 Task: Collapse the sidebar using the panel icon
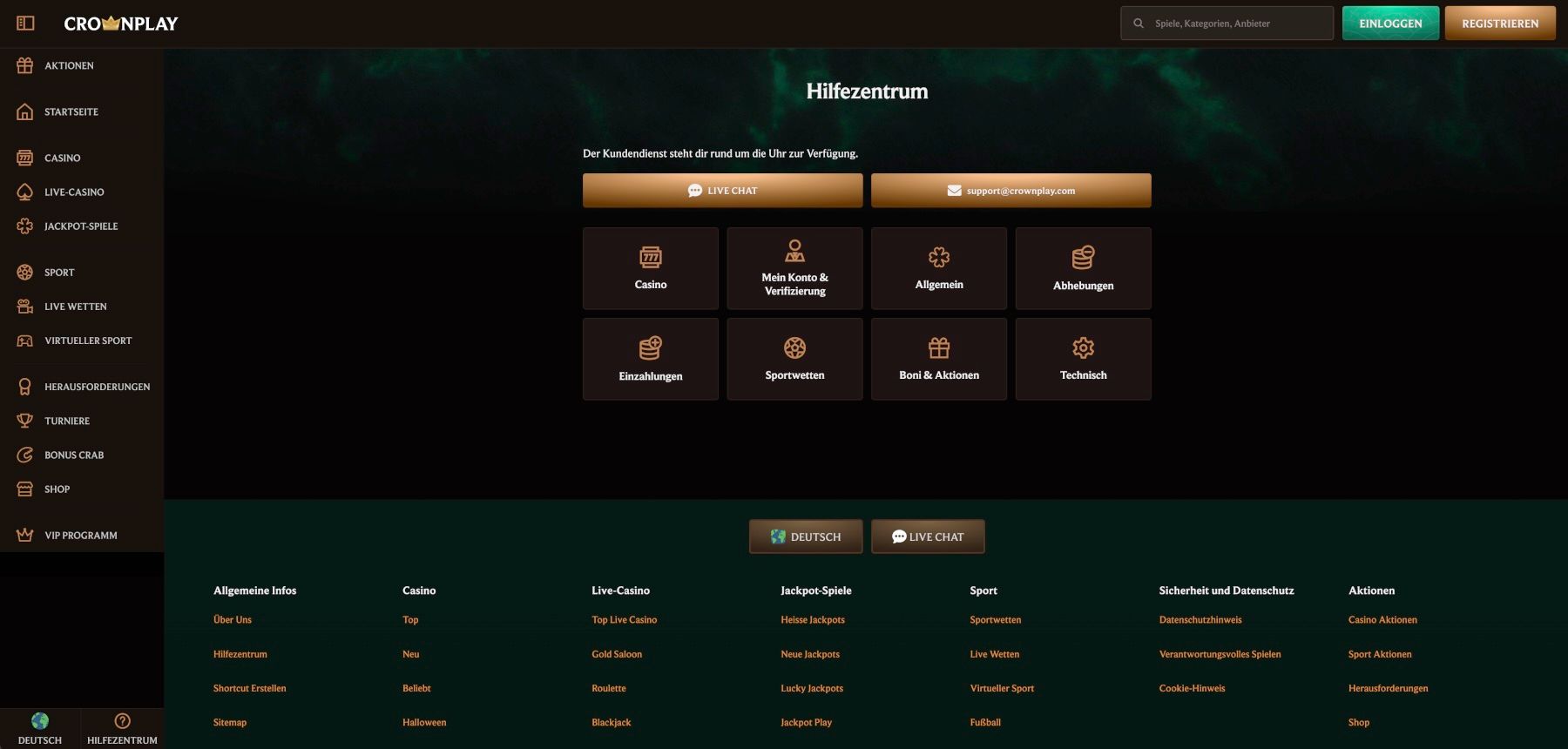(25, 24)
